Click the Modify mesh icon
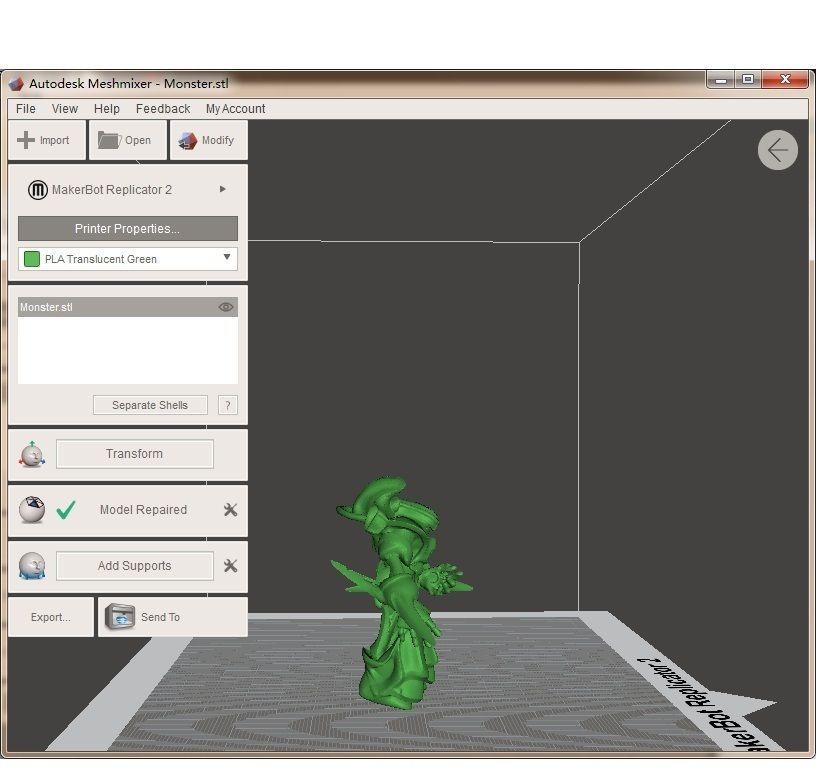 (x=188, y=141)
